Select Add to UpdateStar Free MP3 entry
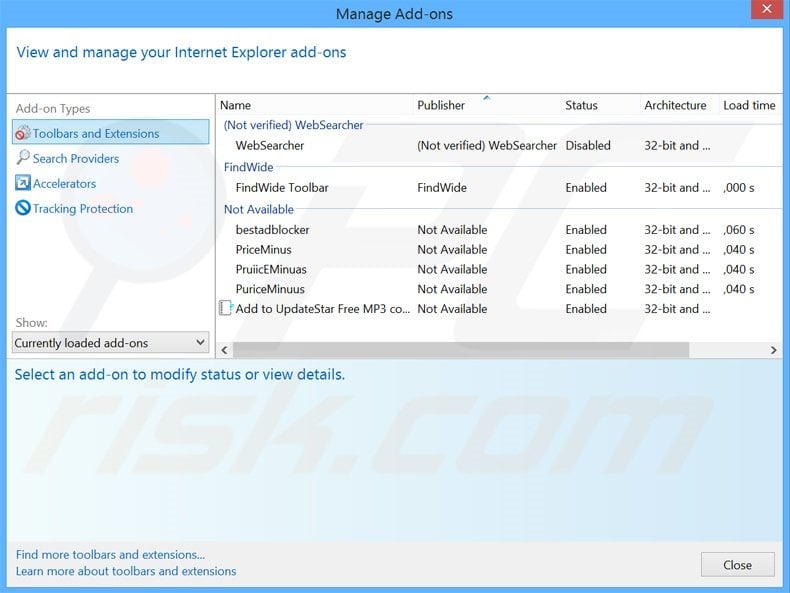The height and width of the screenshot is (593, 790). [499, 309]
